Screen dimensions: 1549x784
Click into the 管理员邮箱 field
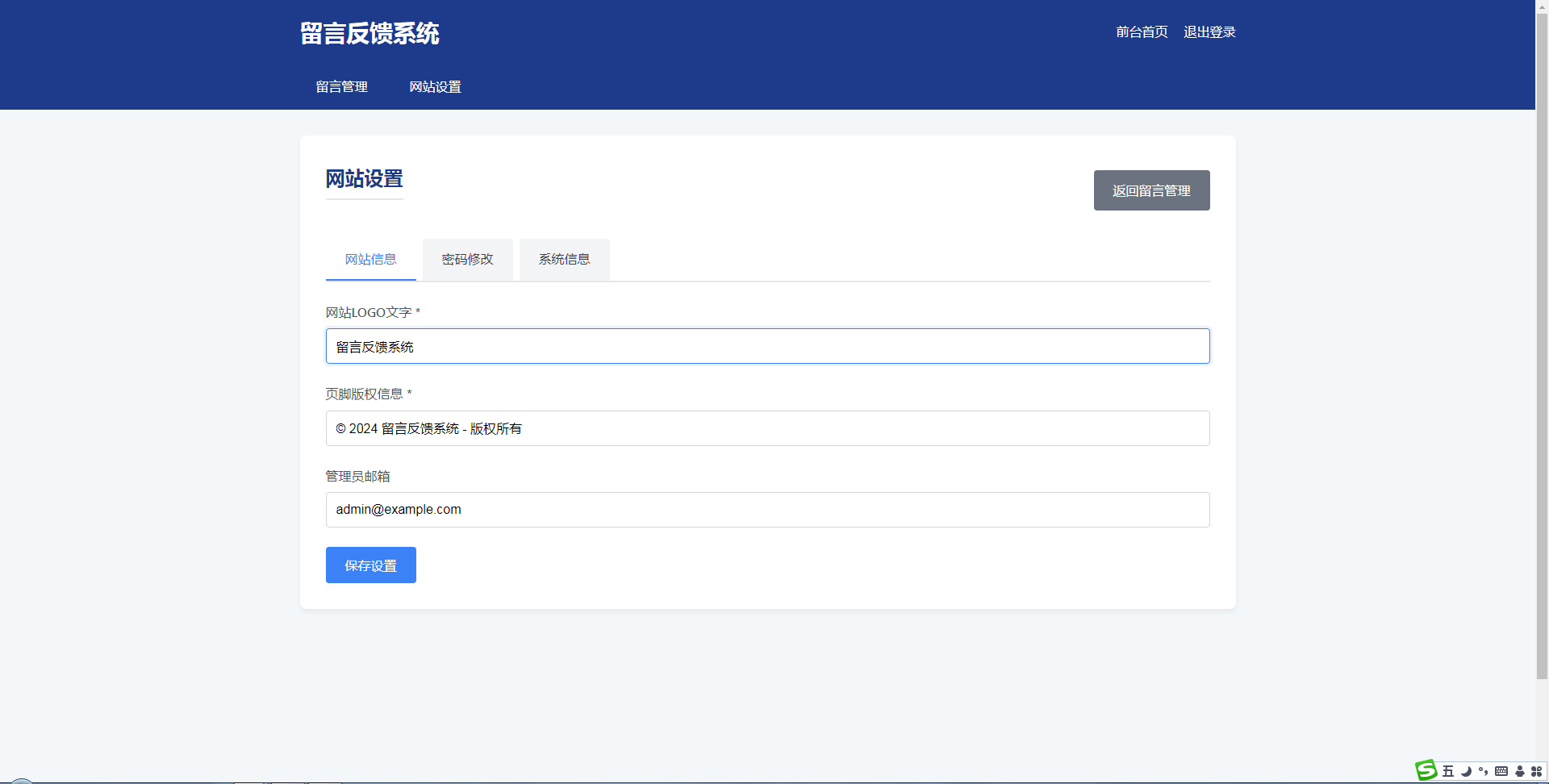click(x=767, y=510)
